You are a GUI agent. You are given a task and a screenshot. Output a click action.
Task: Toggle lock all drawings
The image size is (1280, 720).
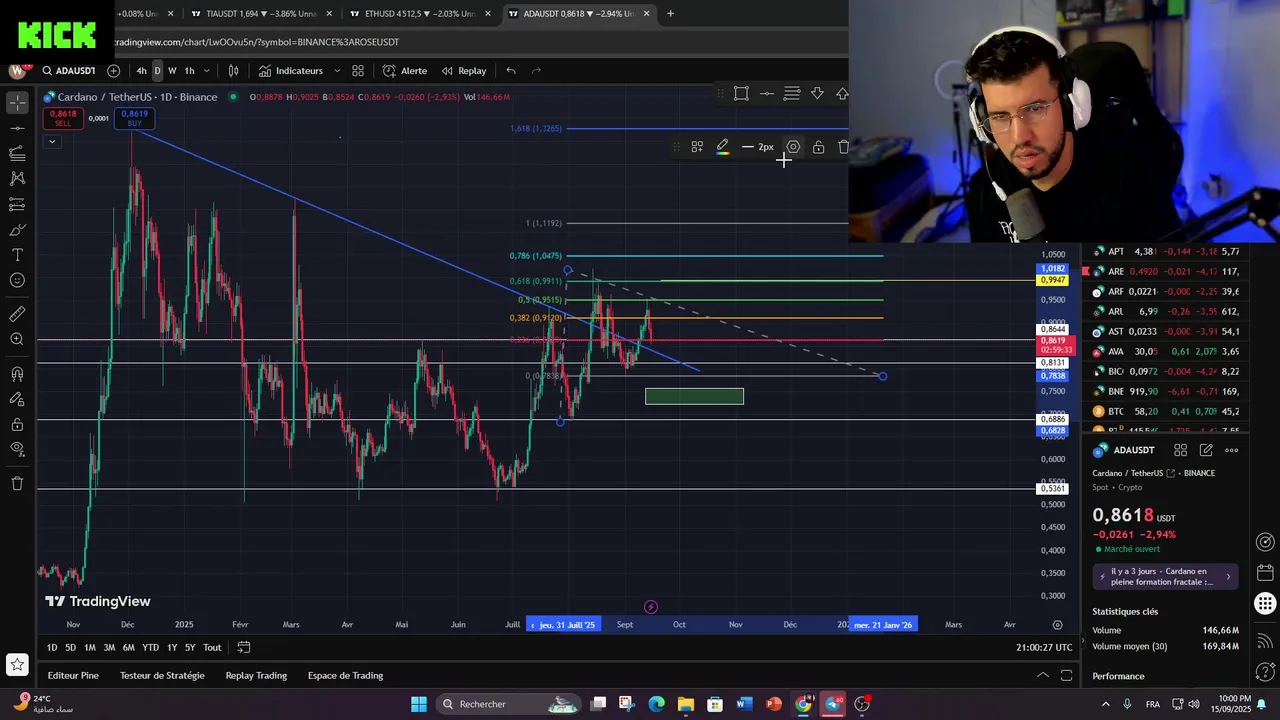(x=17, y=424)
